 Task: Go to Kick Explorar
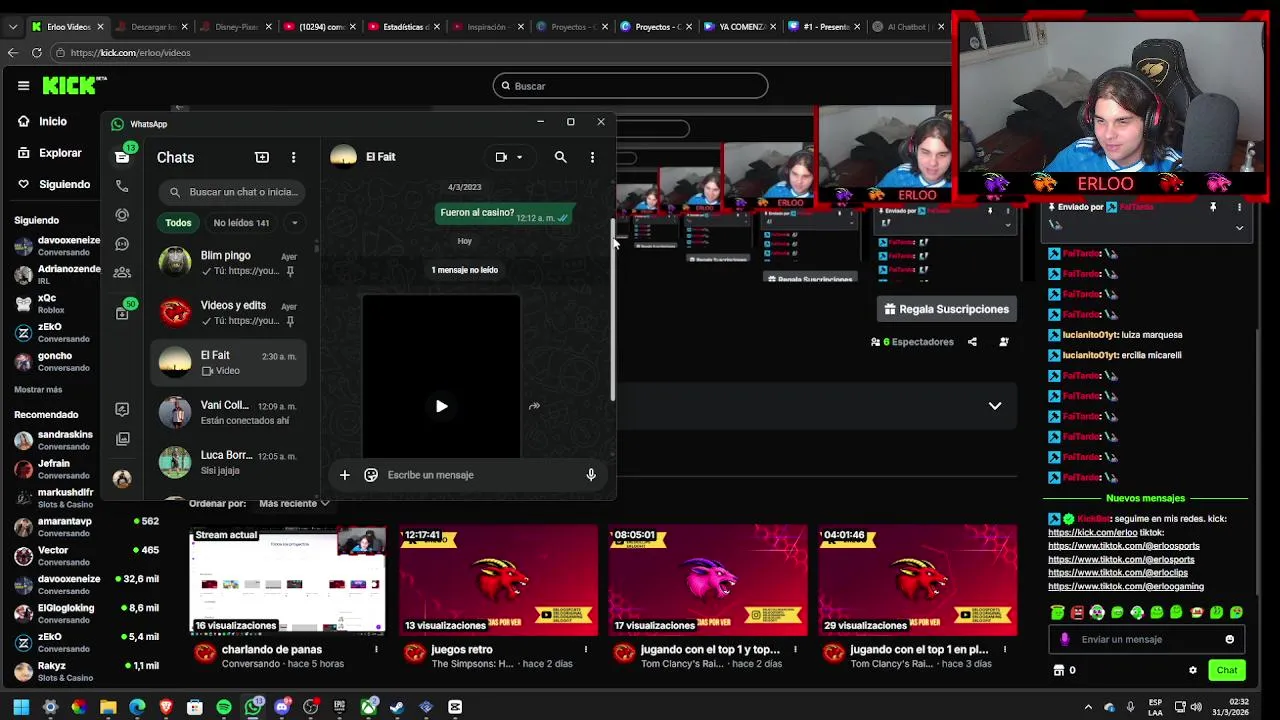pyautogui.click(x=49, y=153)
